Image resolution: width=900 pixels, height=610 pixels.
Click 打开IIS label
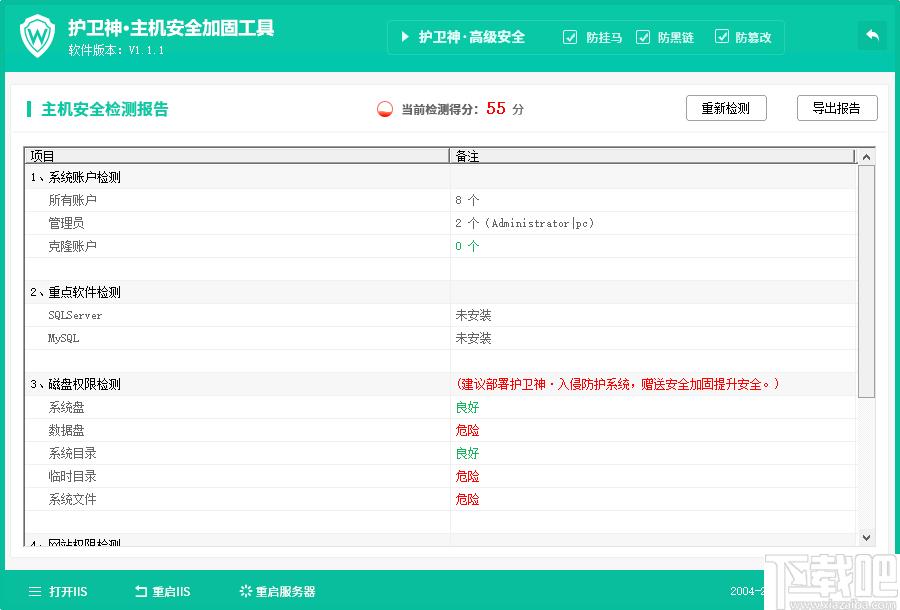coord(68,592)
